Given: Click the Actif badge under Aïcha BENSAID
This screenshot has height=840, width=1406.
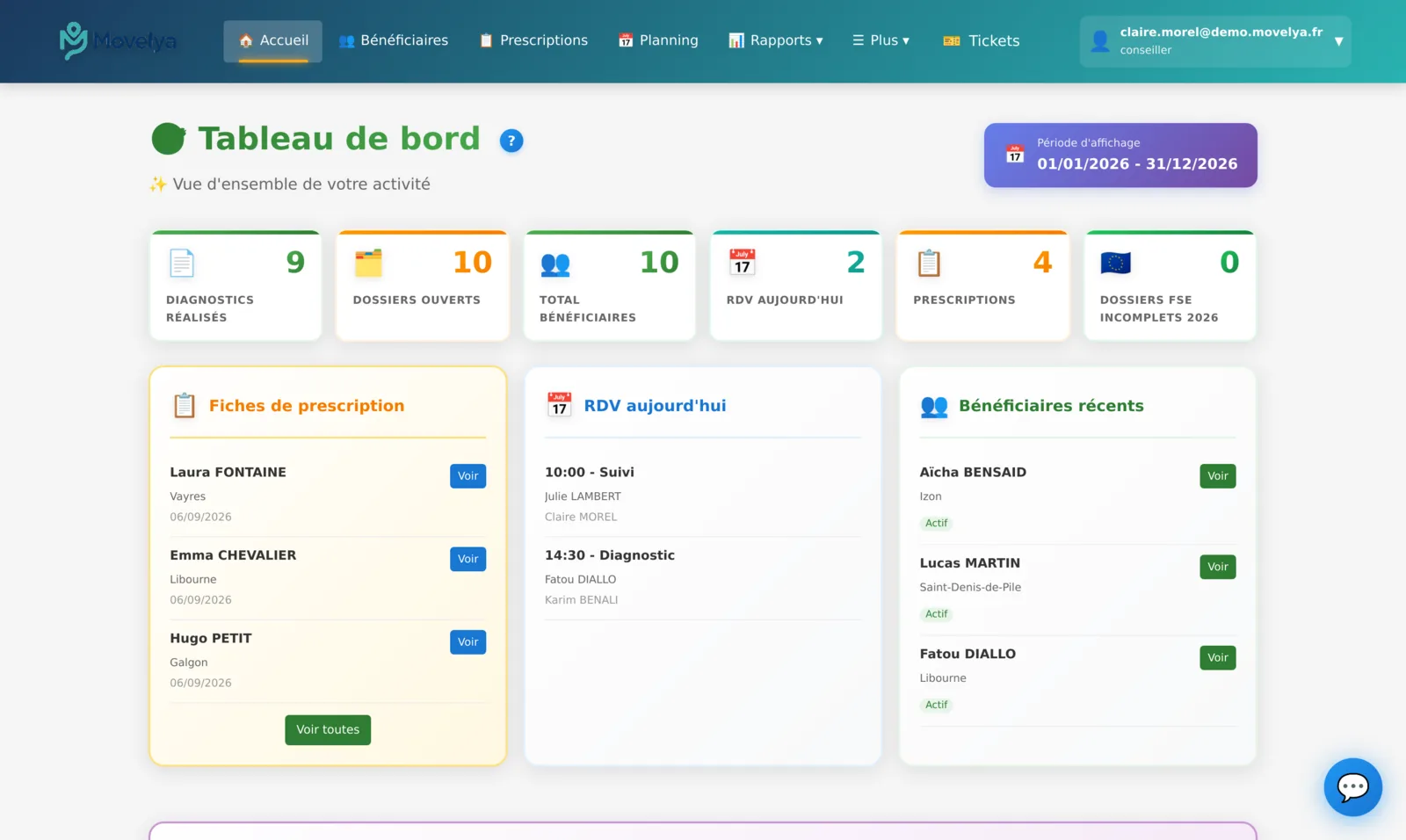Looking at the screenshot, I should [936, 523].
